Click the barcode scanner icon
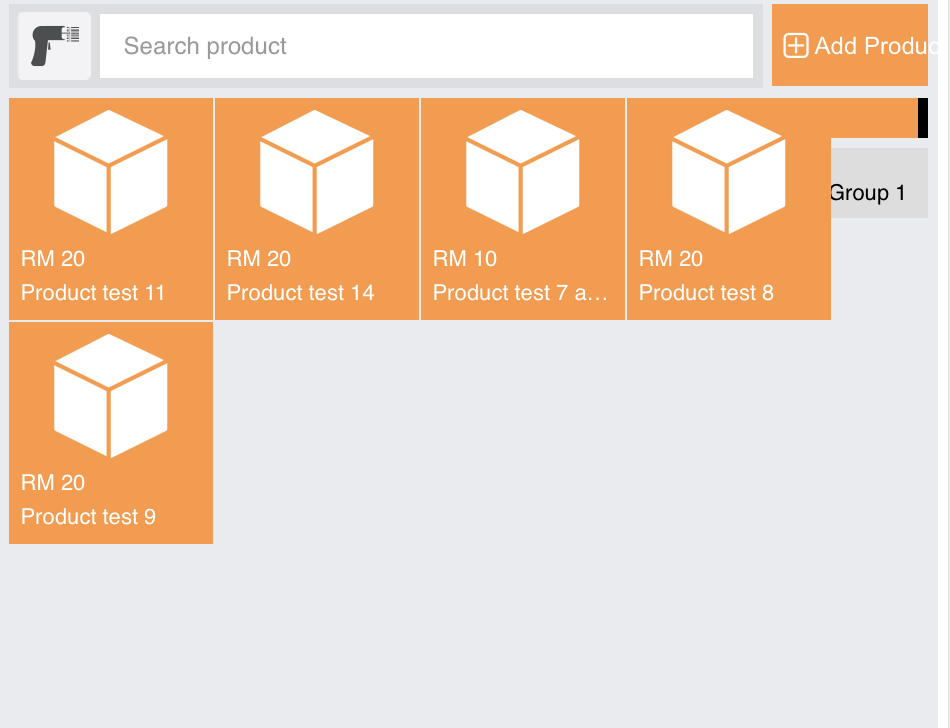The image size is (950, 728). click(x=55, y=46)
